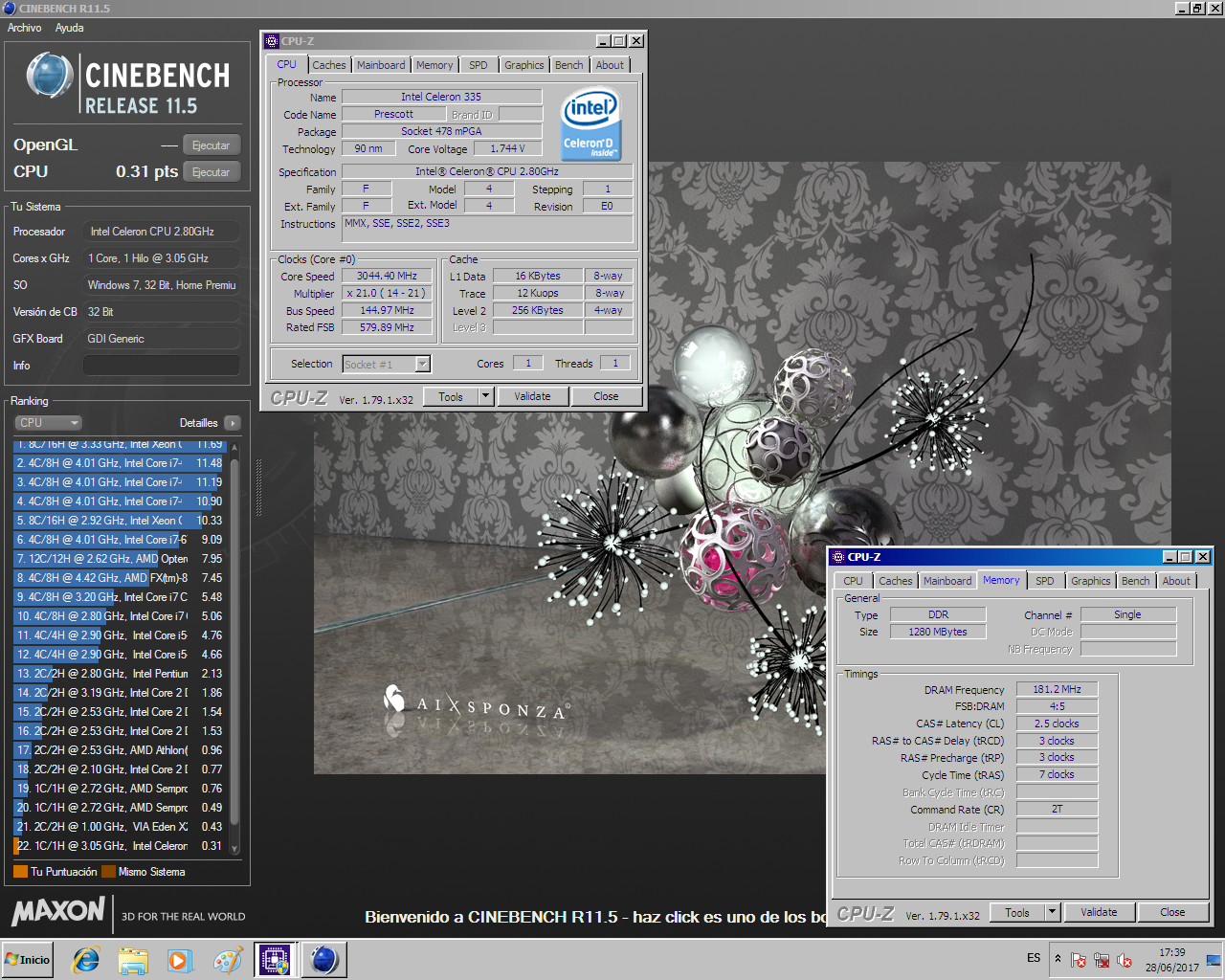Show hidden tray icons arrow
Image resolution: width=1225 pixels, height=980 pixels.
[1058, 959]
